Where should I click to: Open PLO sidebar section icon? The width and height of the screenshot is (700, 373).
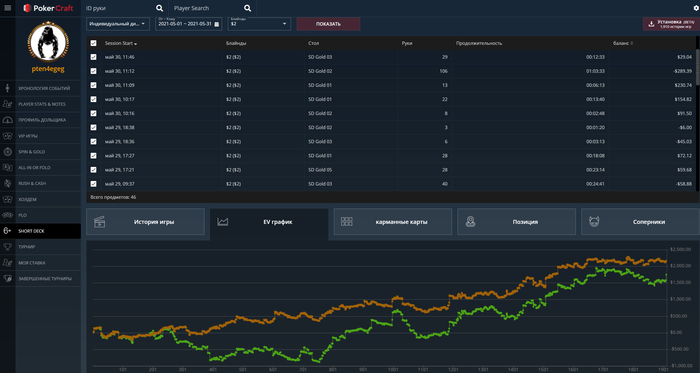pos(7,215)
